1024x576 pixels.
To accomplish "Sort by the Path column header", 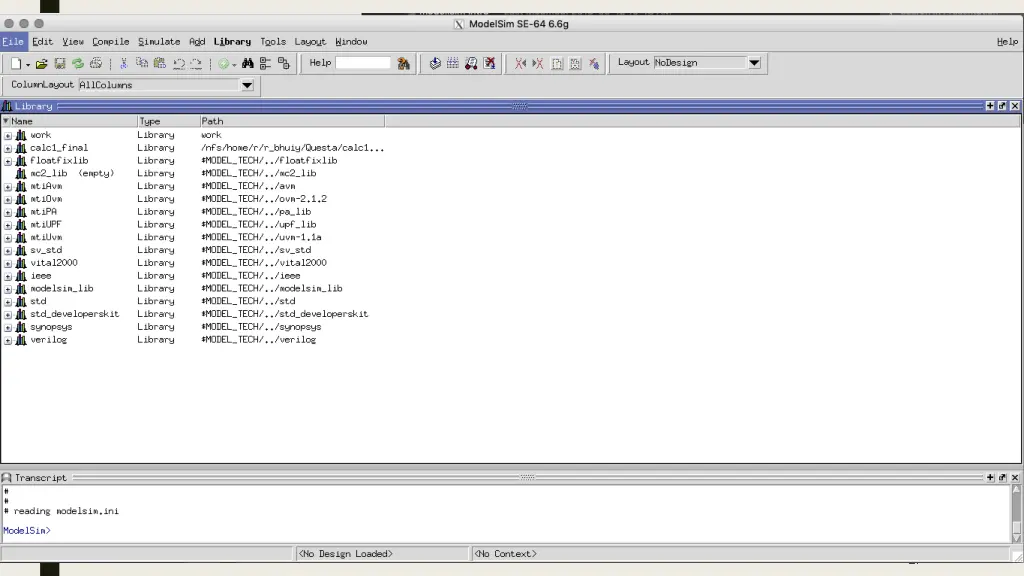I will pyautogui.click(x=293, y=121).
